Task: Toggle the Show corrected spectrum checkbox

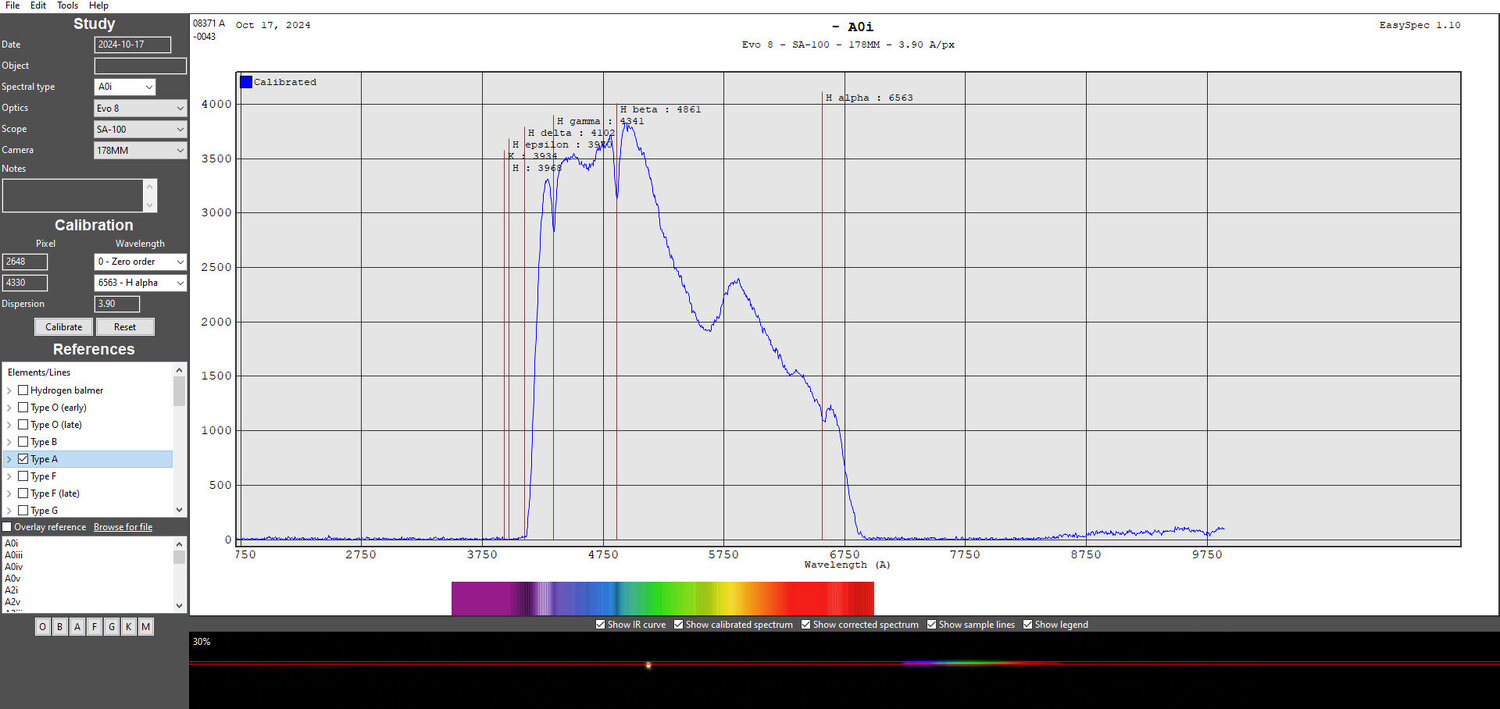Action: (806, 625)
